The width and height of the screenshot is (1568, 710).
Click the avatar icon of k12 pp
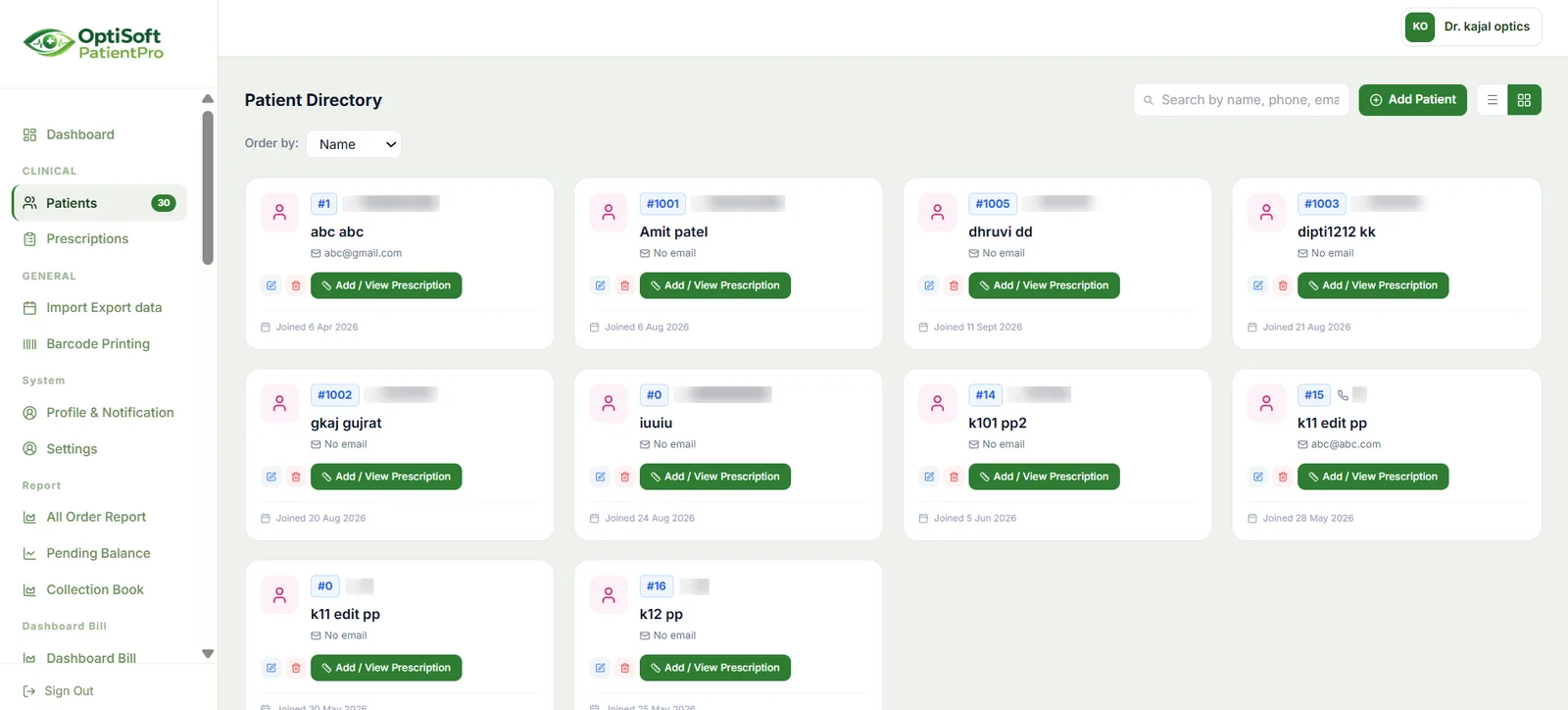[609, 594]
